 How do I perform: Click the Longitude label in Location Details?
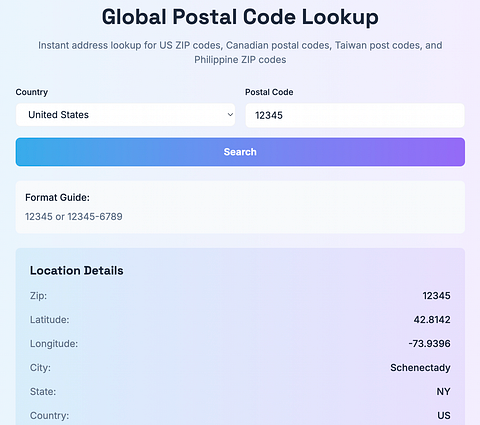(54, 344)
